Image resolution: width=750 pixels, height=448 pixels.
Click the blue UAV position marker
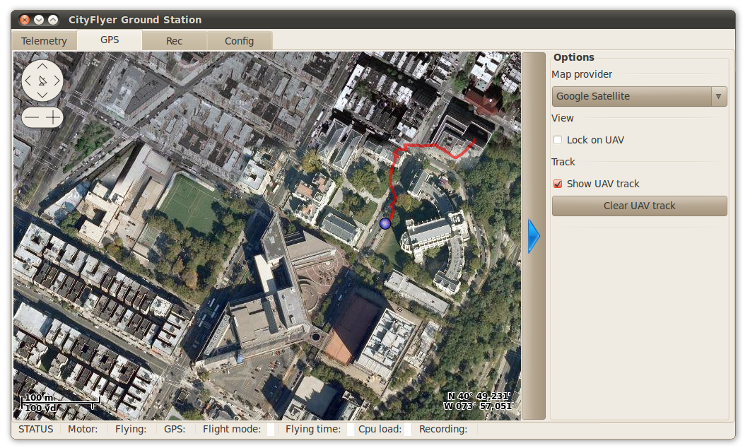tap(386, 224)
